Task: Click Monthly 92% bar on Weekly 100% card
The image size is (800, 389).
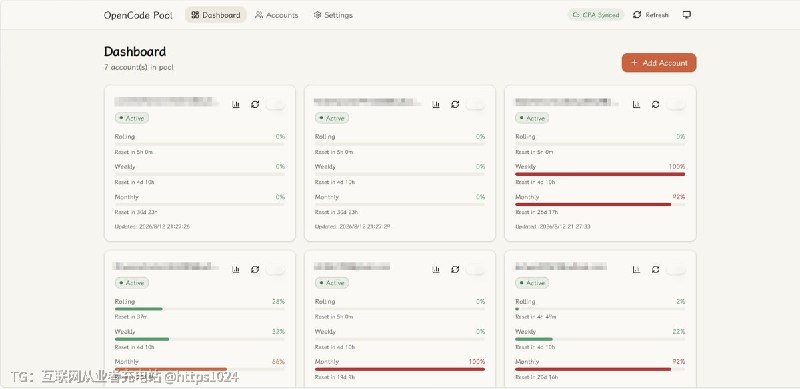Action: pyautogui.click(x=593, y=204)
